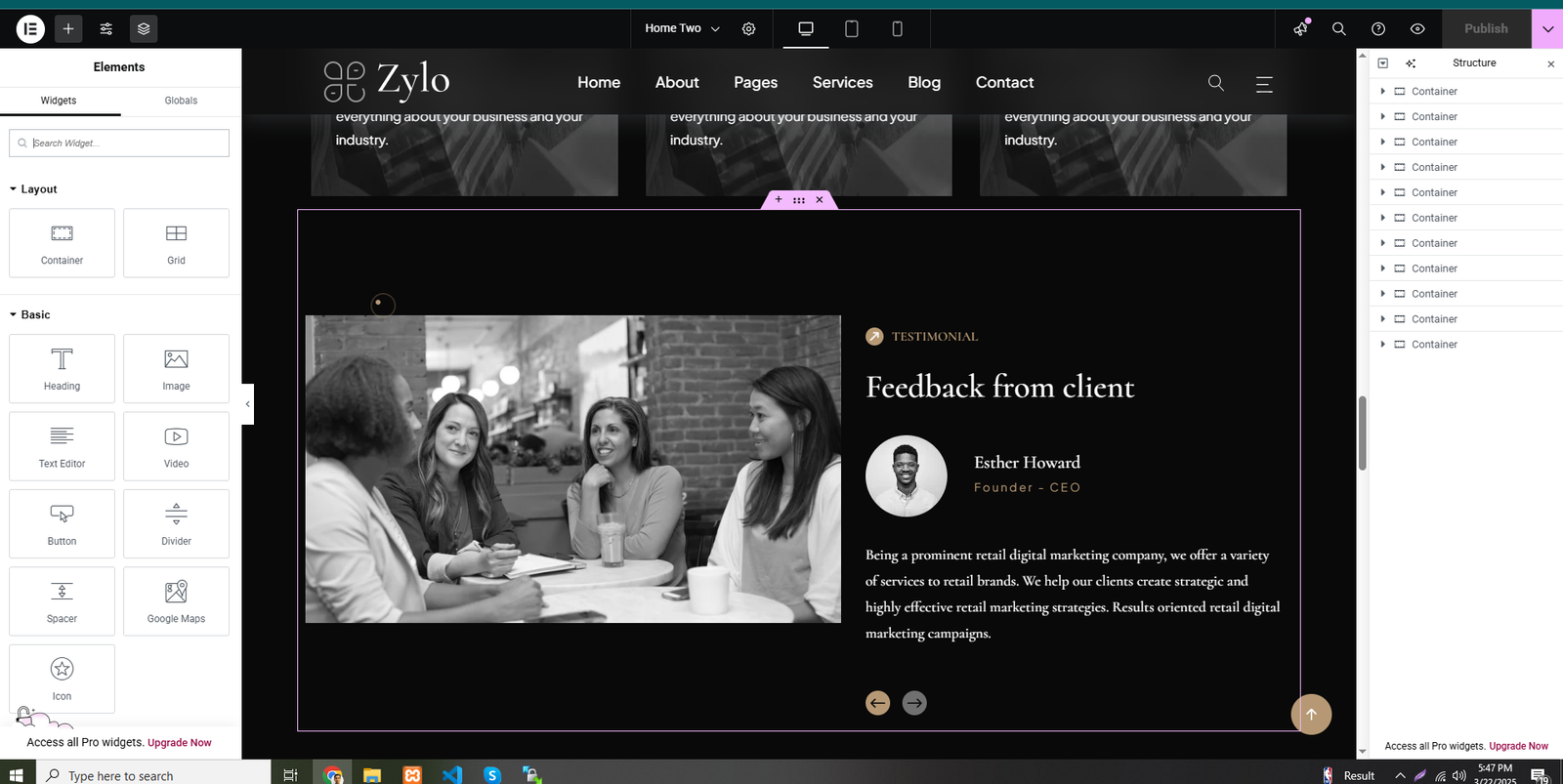The image size is (1563, 784).
Task: Switch to mobile responsive view
Action: (x=897, y=29)
